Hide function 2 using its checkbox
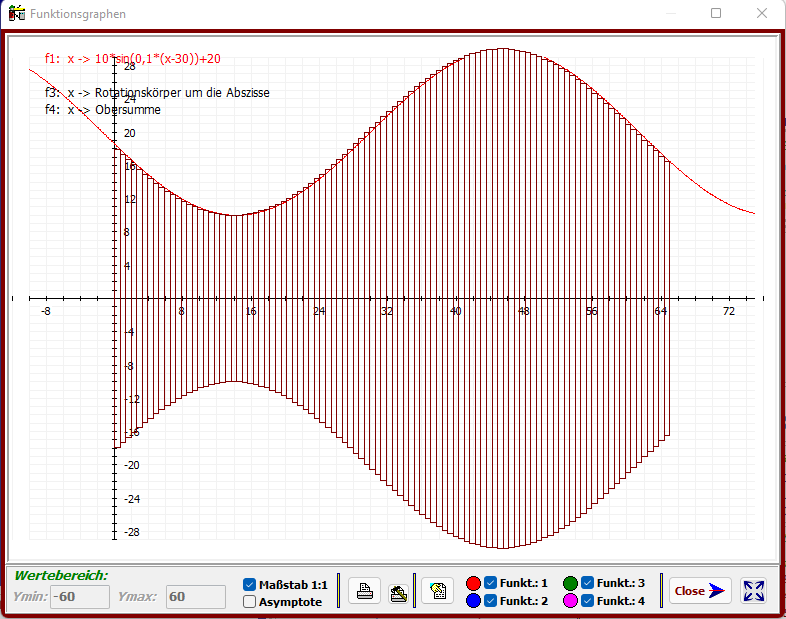Screen dimensions: 786x619 click(491, 601)
